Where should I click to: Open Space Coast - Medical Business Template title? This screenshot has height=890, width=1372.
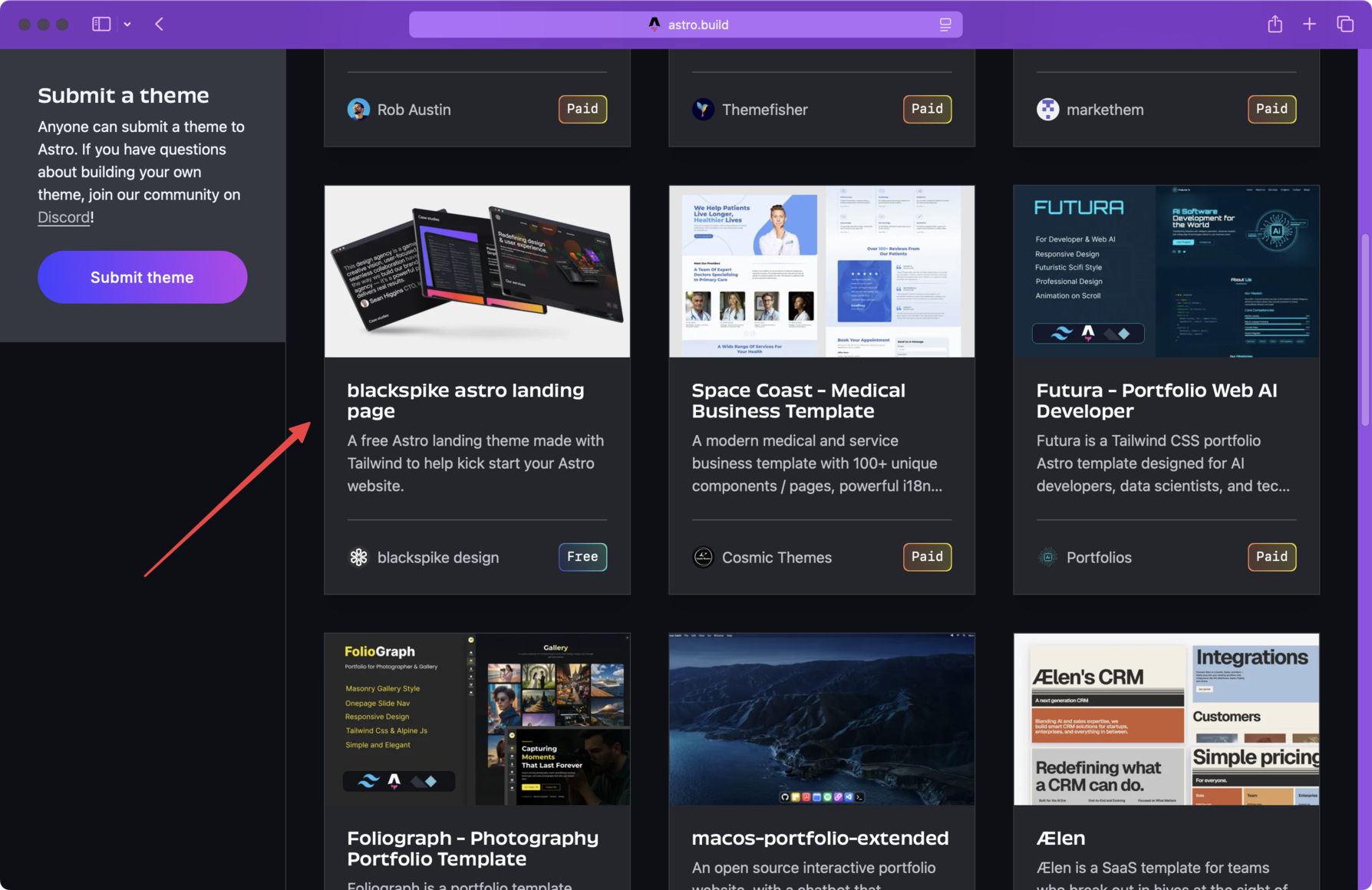(799, 400)
